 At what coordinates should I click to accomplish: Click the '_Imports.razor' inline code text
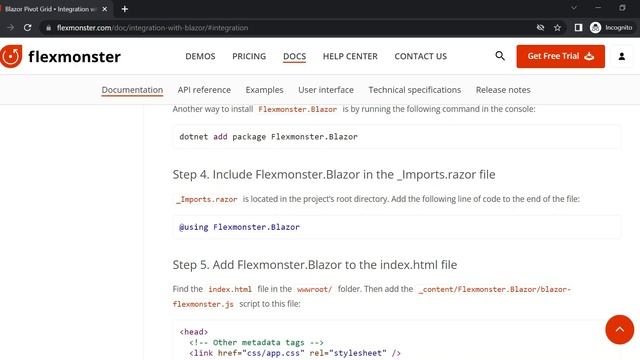pos(207,199)
